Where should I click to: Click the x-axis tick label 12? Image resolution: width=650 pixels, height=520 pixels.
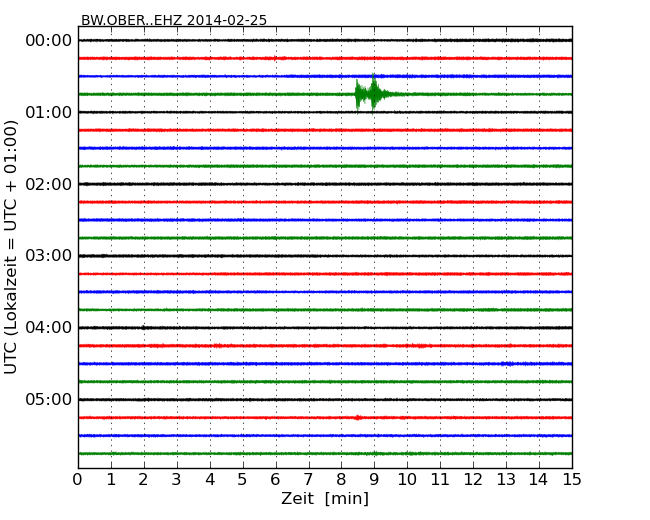(473, 480)
